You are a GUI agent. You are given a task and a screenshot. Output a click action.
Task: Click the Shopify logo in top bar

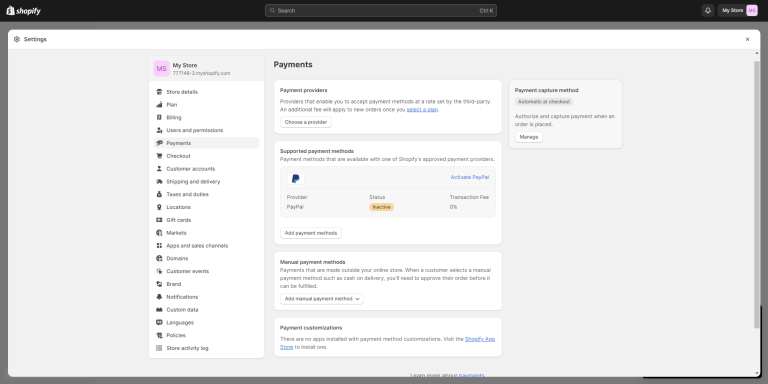pyautogui.click(x=24, y=11)
